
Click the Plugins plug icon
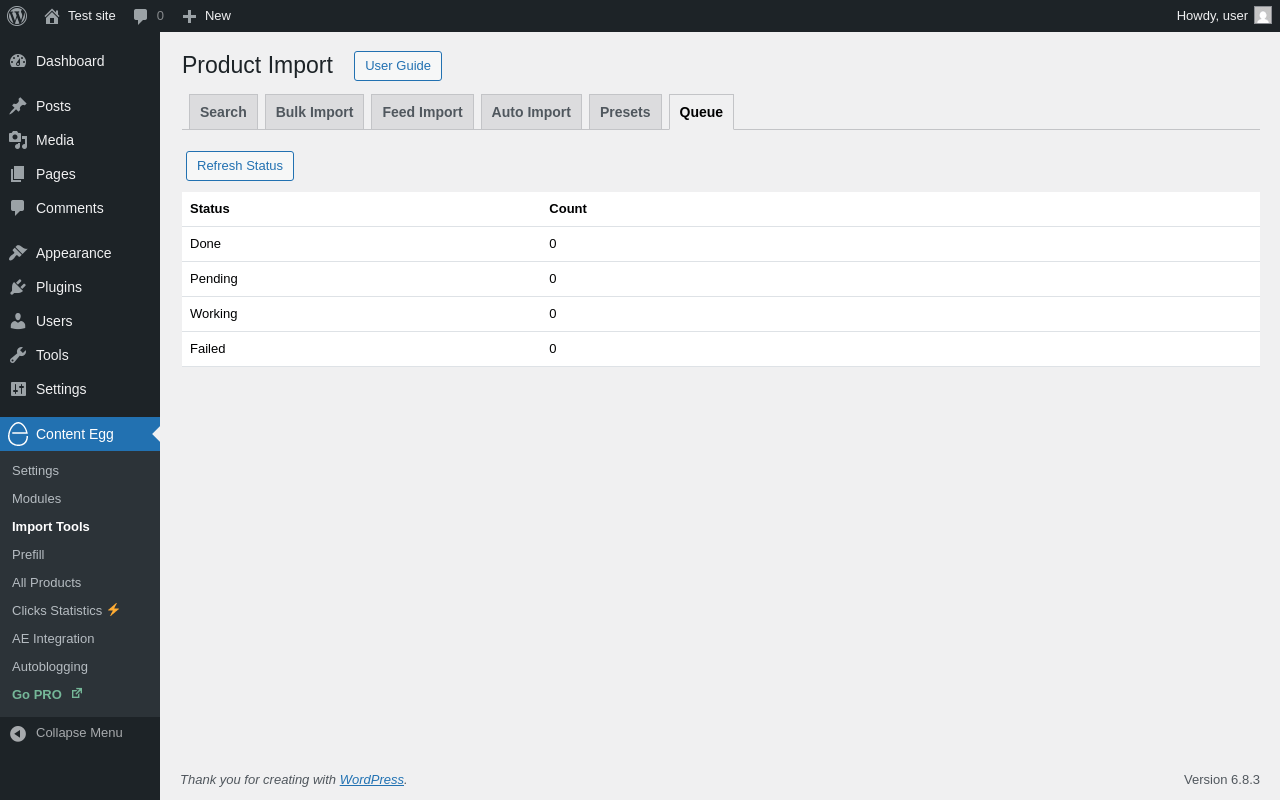(18, 287)
